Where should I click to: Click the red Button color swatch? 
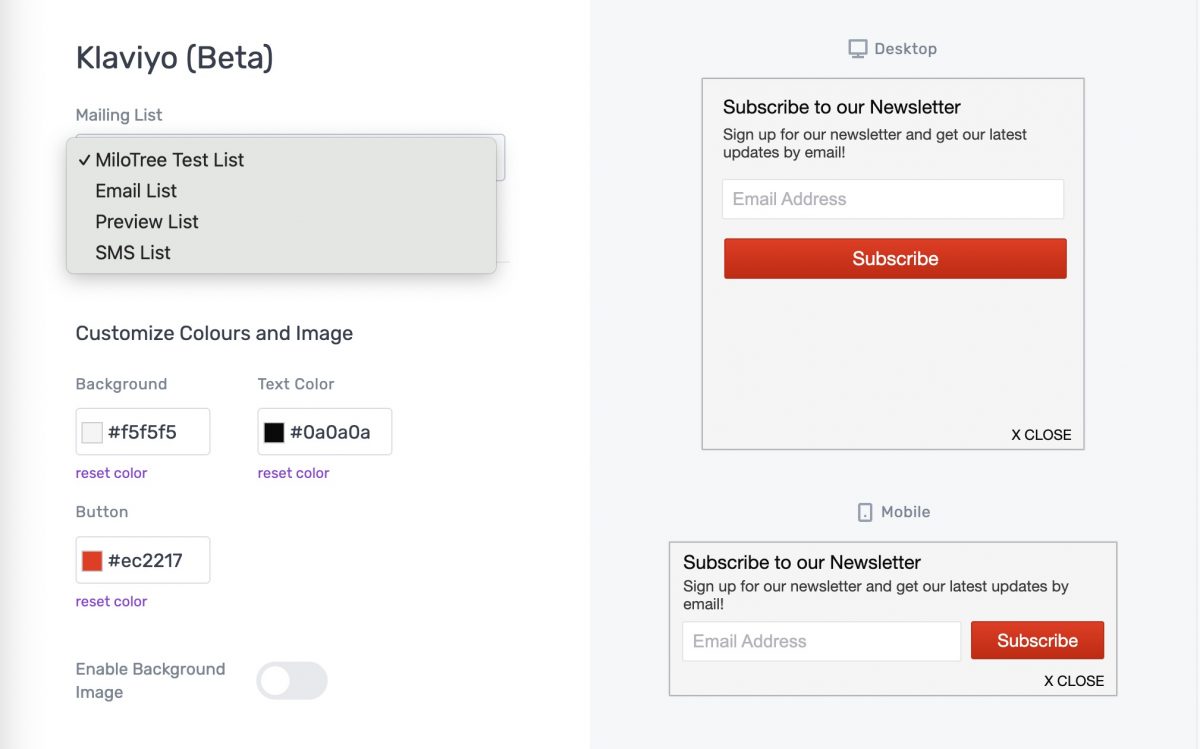[x=92, y=561]
